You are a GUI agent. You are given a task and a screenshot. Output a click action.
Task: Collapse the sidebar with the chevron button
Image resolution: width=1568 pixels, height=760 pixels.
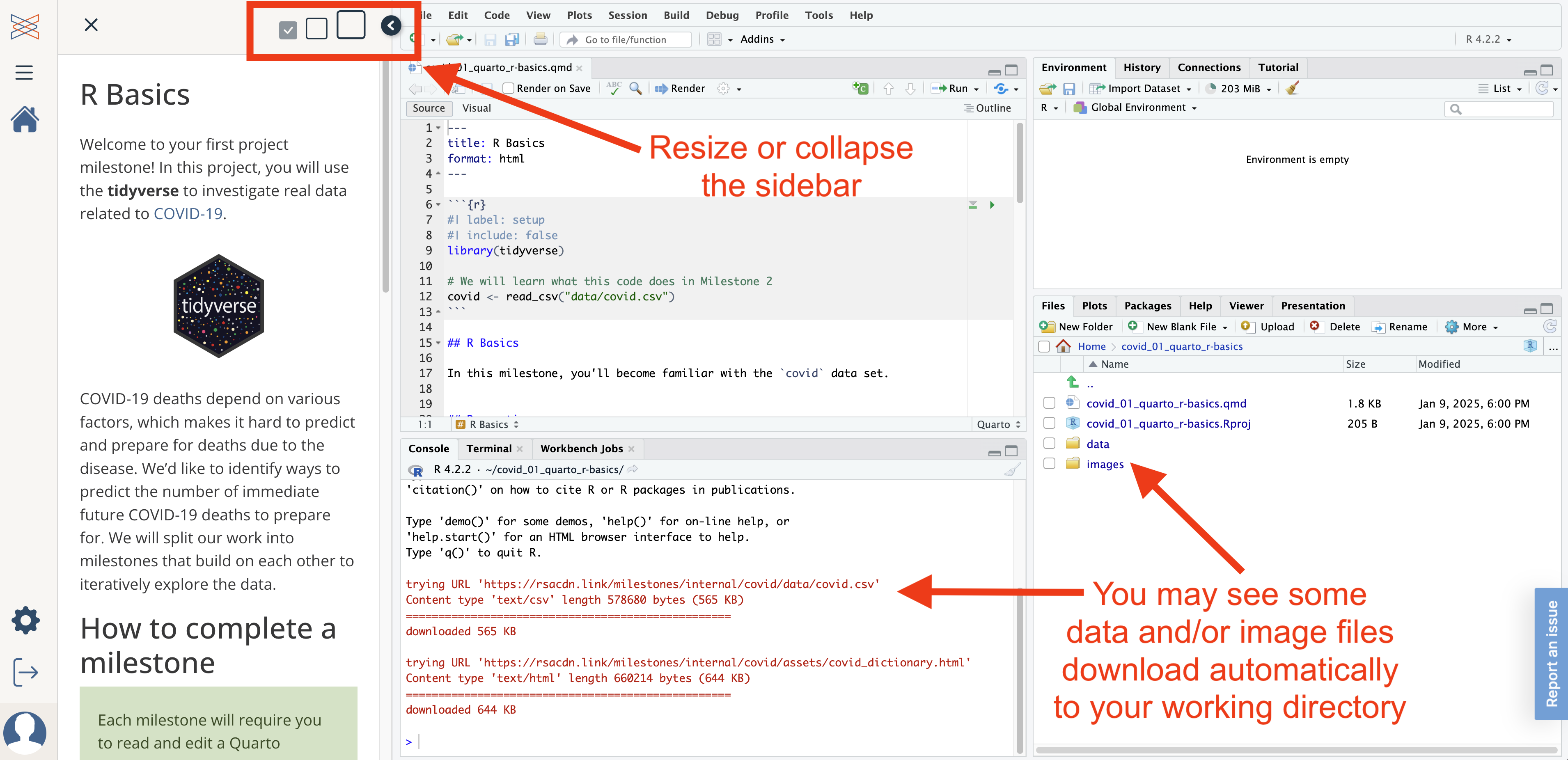391,25
